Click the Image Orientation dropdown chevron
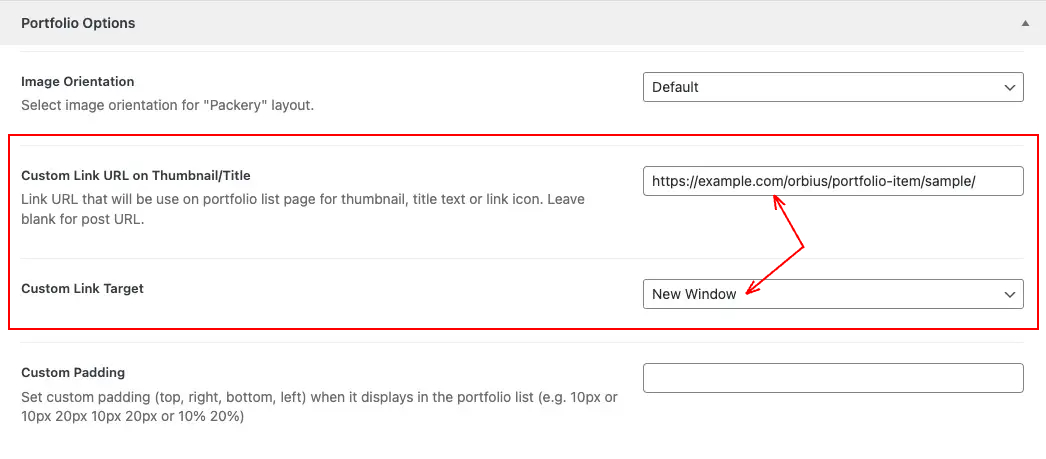Screen dimensions: 1046x459 [1009, 87]
